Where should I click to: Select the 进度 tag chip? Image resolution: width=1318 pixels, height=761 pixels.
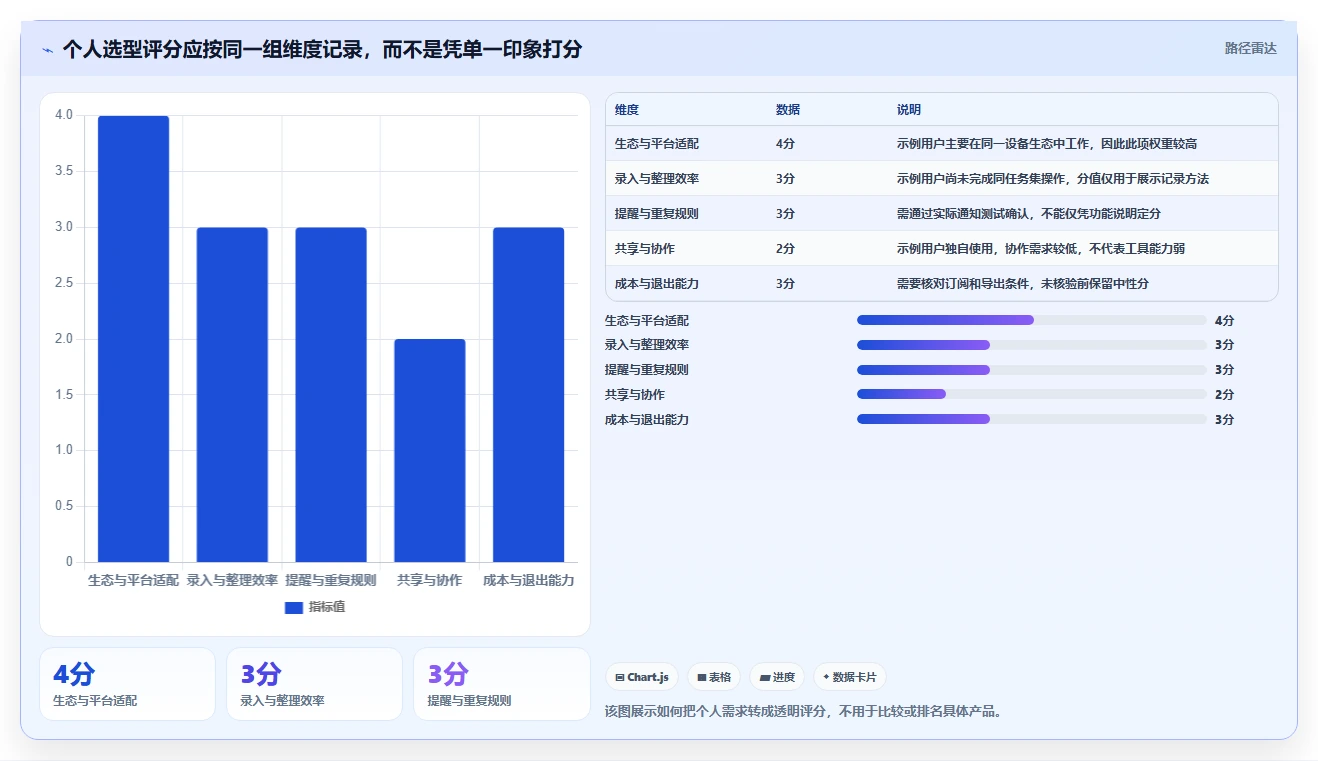pos(777,677)
